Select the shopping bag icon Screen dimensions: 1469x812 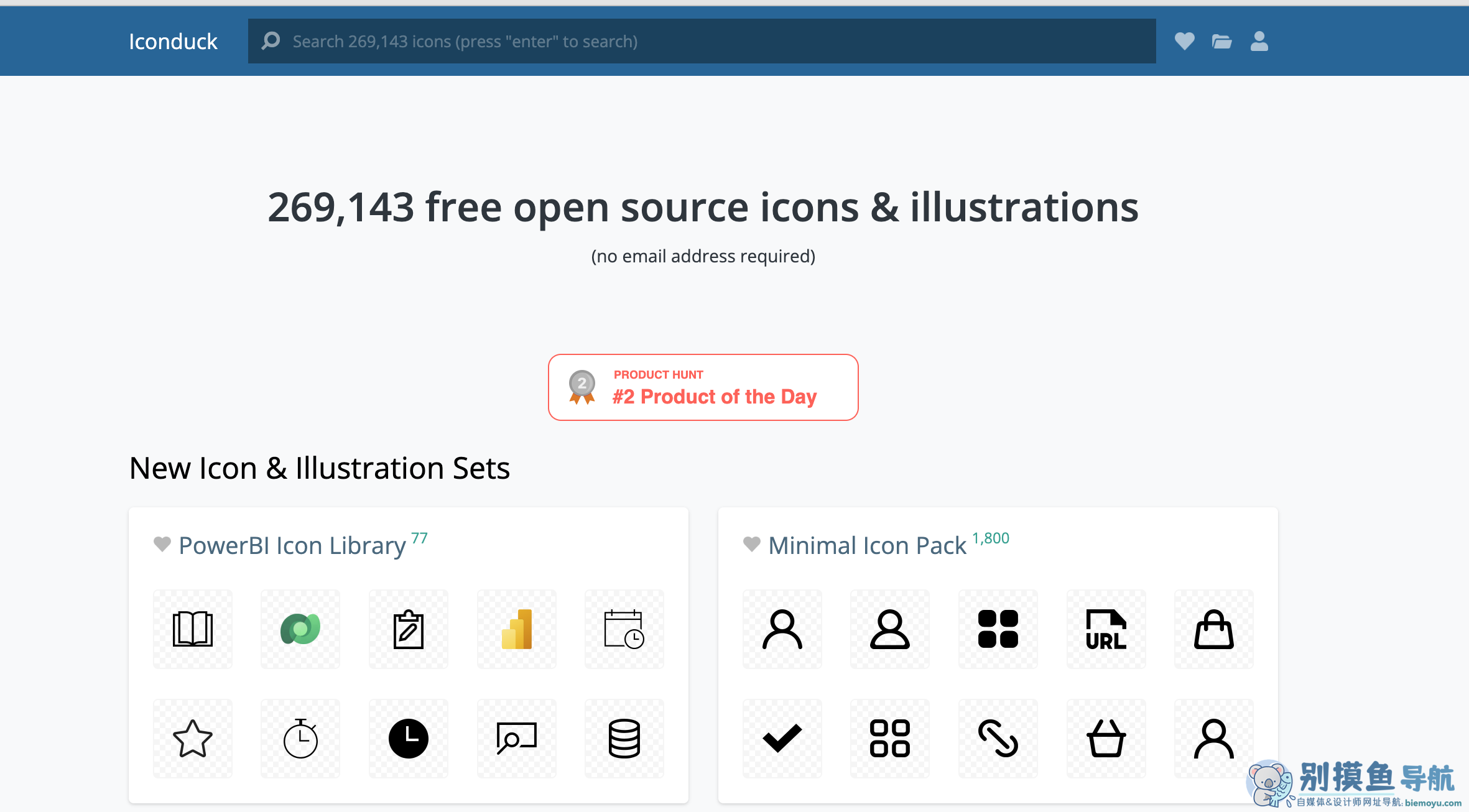point(1213,629)
